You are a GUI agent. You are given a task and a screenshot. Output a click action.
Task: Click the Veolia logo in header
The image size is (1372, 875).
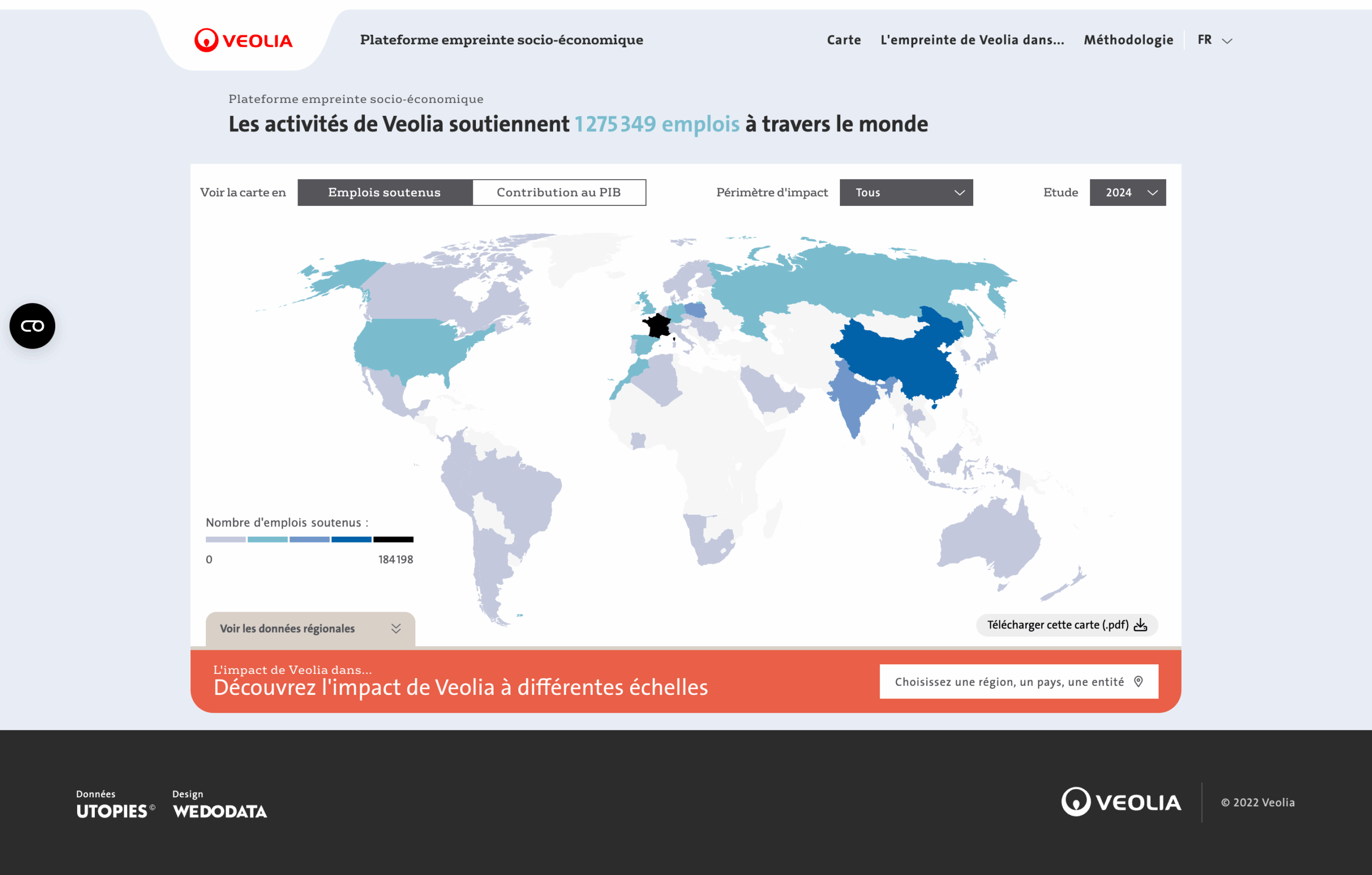tap(243, 40)
